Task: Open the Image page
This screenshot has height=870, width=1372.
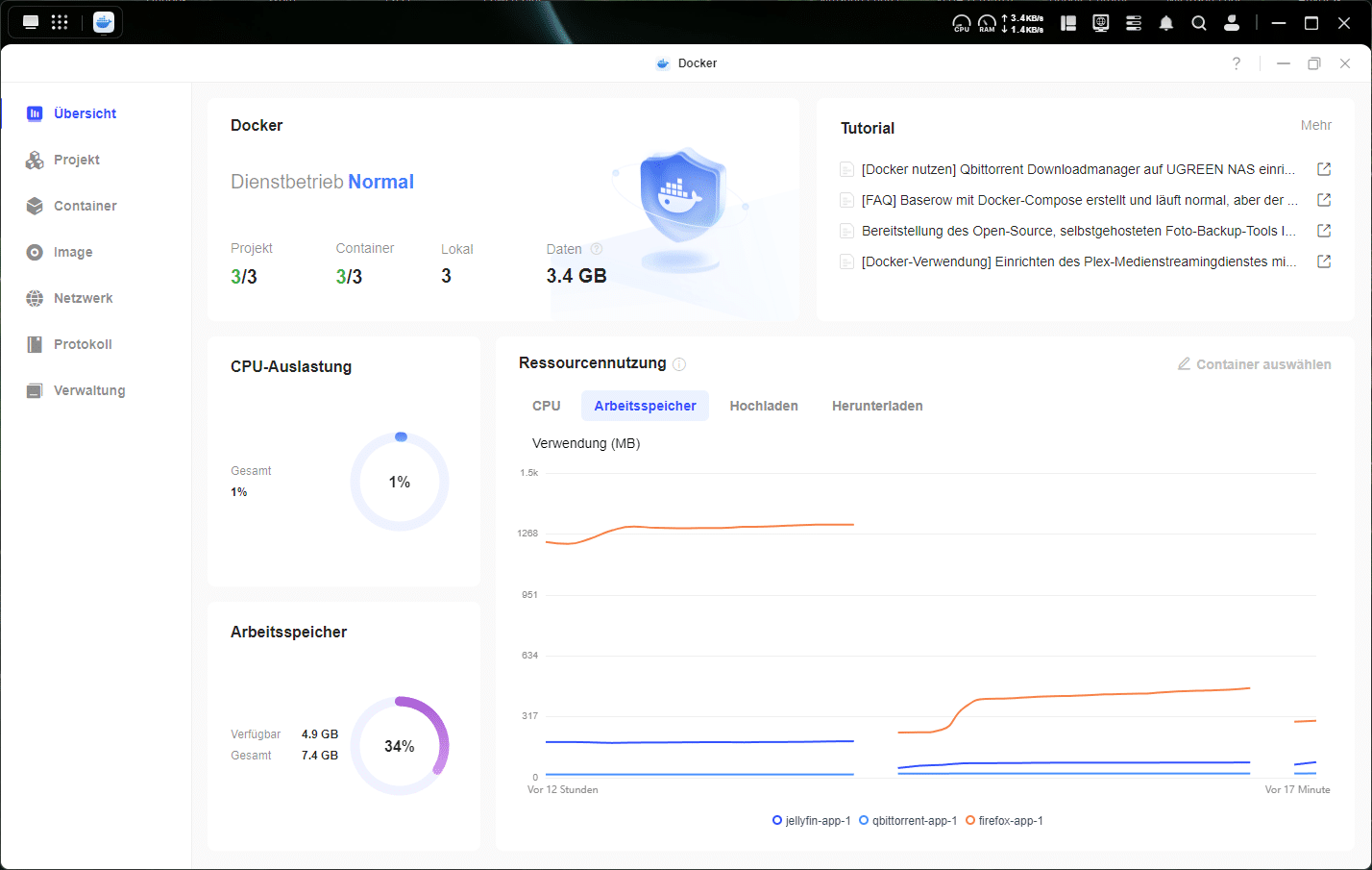Action: (73, 252)
